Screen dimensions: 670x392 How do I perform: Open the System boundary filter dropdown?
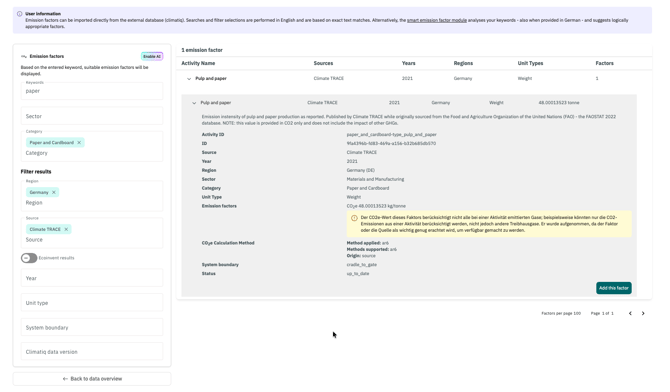(x=92, y=327)
